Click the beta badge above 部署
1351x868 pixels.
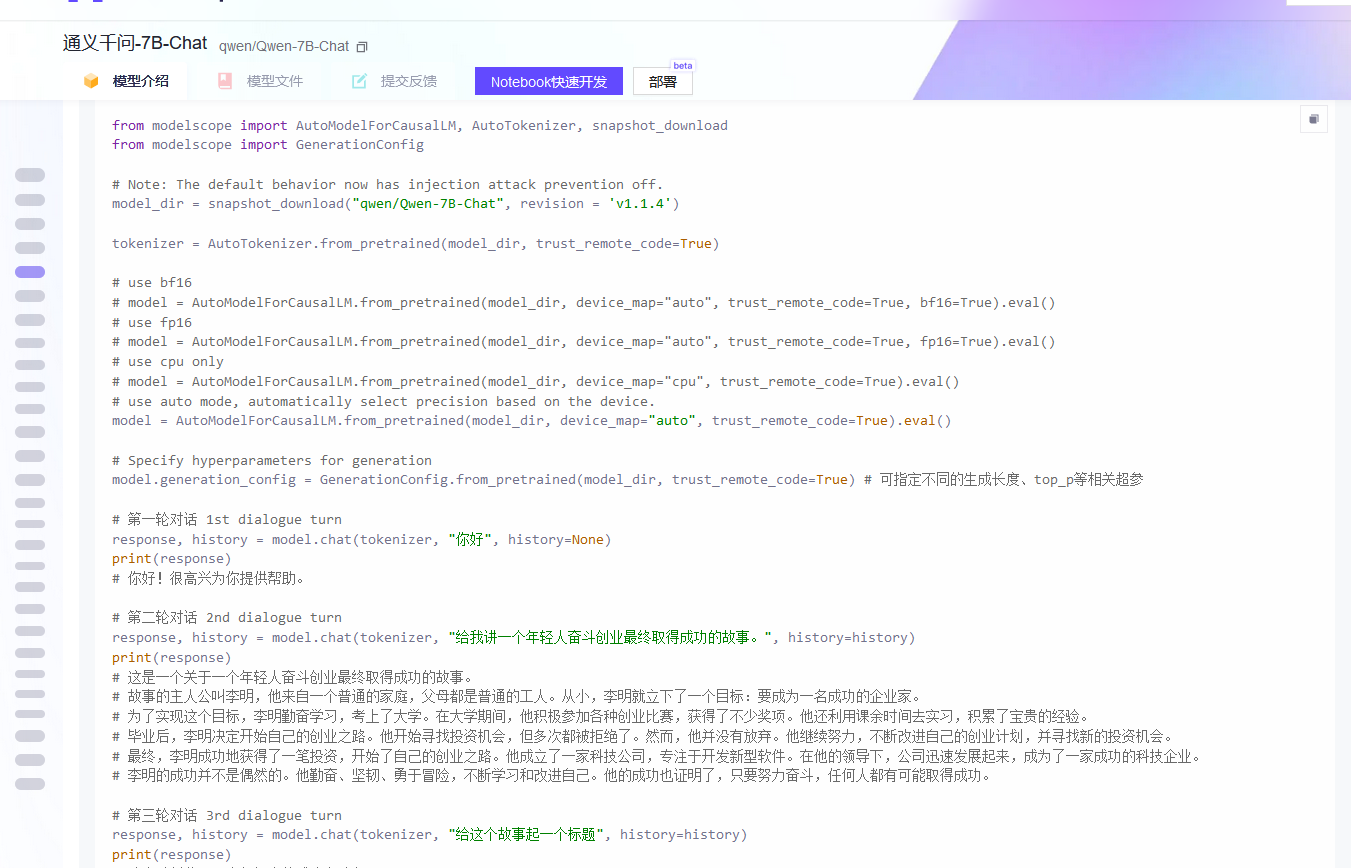(682, 65)
